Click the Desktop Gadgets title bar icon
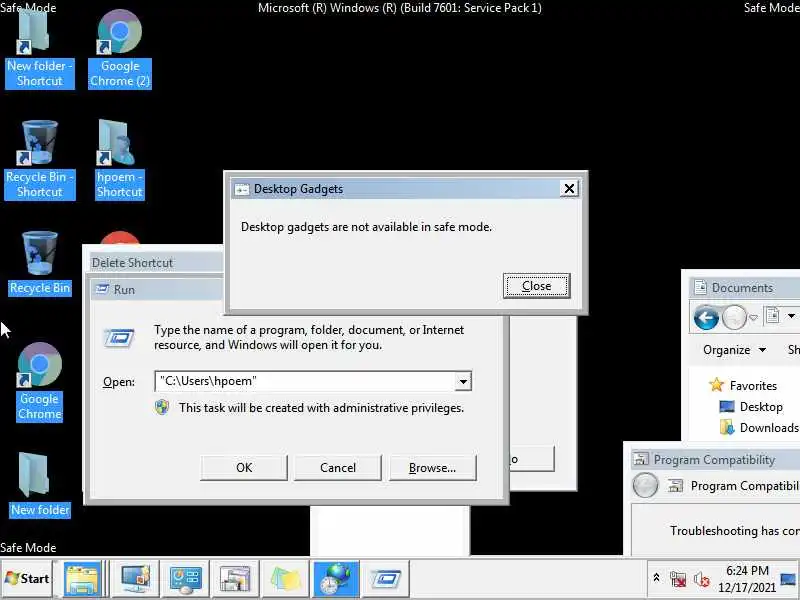800x600 pixels. point(241,189)
